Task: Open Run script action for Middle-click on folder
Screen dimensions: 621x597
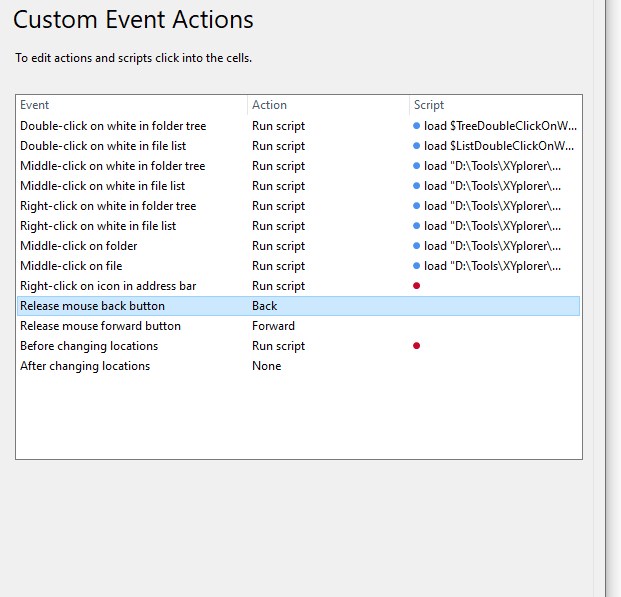Action: (278, 246)
